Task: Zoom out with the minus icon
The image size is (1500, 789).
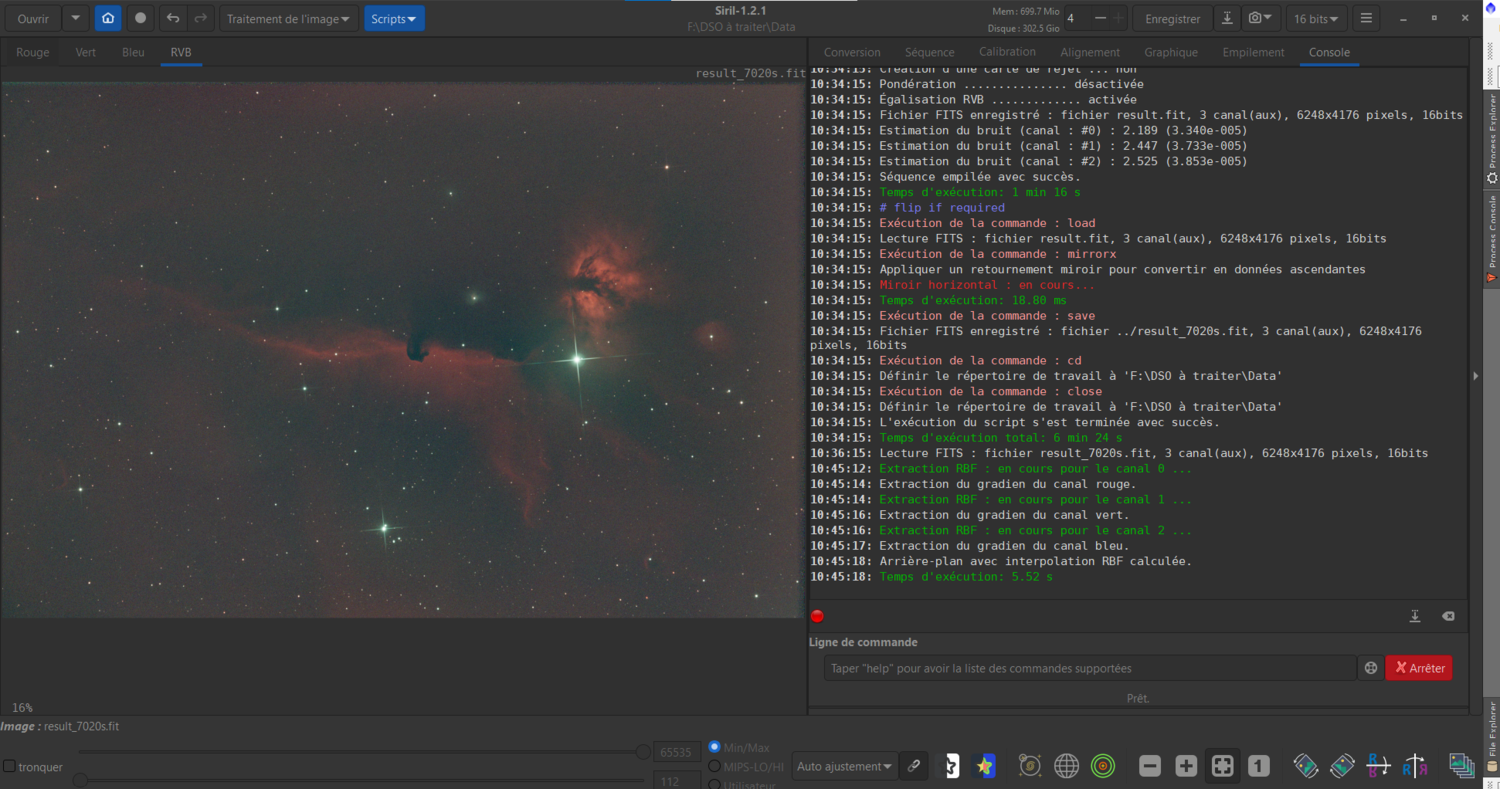Action: 1150,766
